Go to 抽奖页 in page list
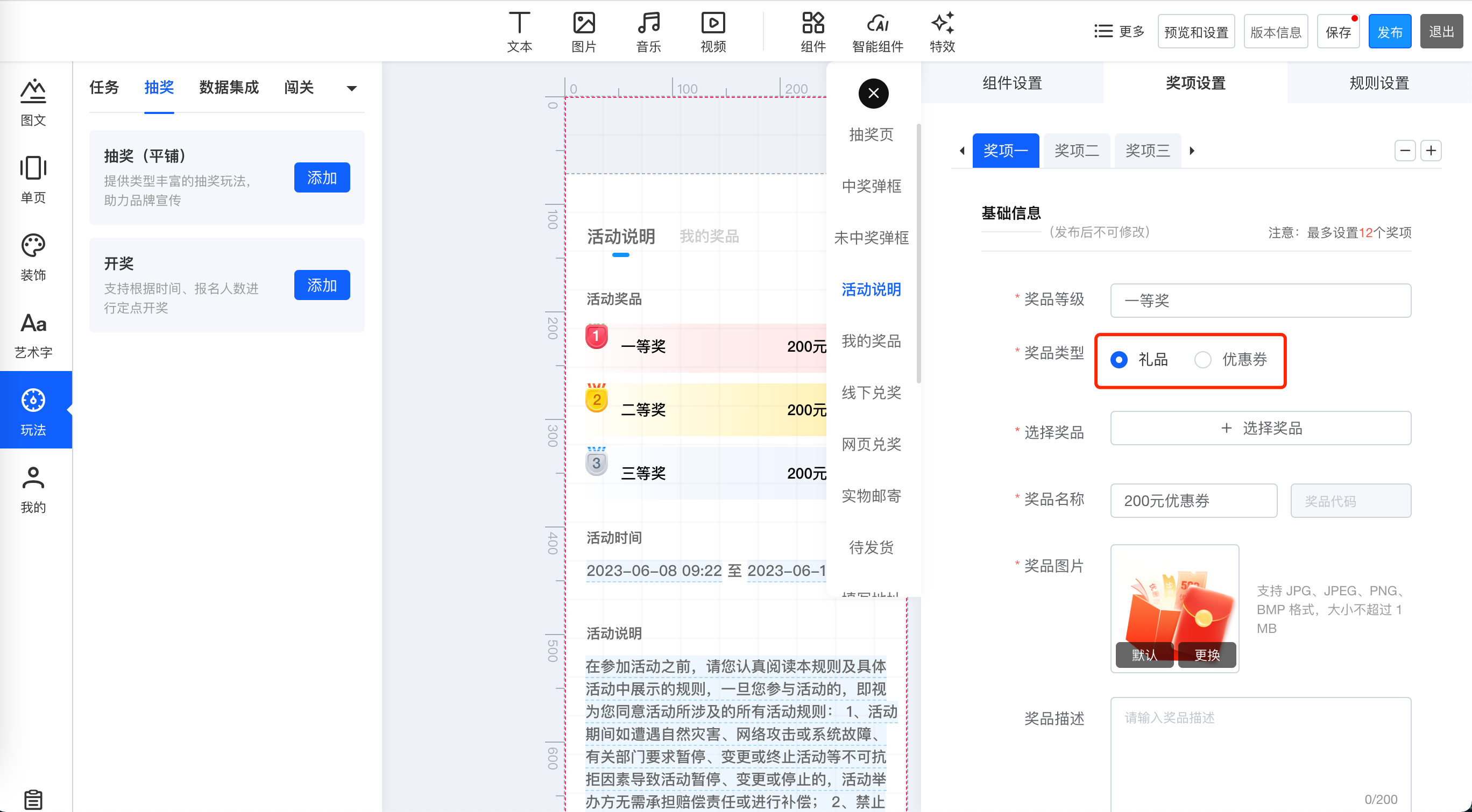The width and height of the screenshot is (1472, 812). coord(871,135)
